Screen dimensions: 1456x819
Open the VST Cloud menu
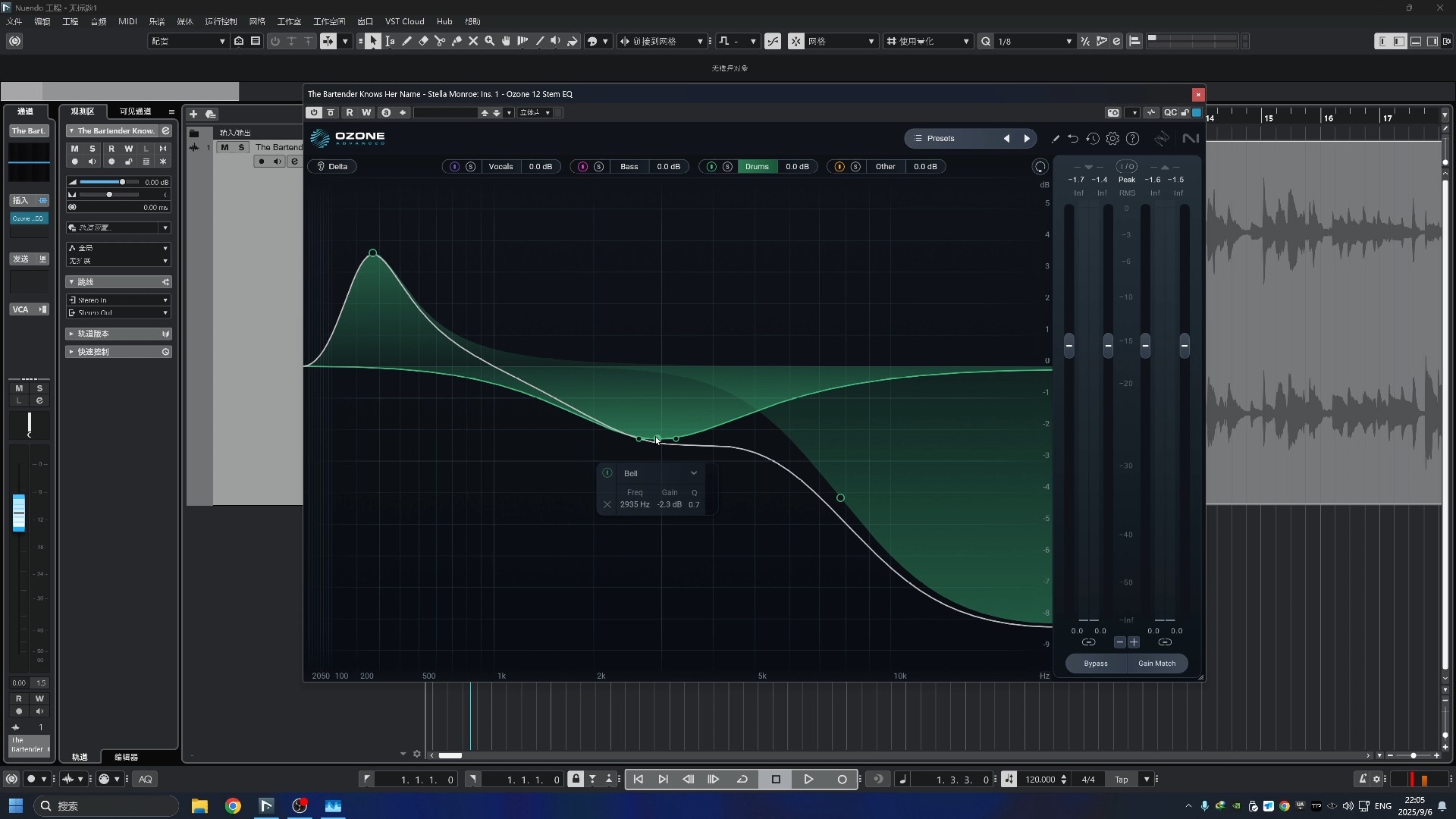404,21
